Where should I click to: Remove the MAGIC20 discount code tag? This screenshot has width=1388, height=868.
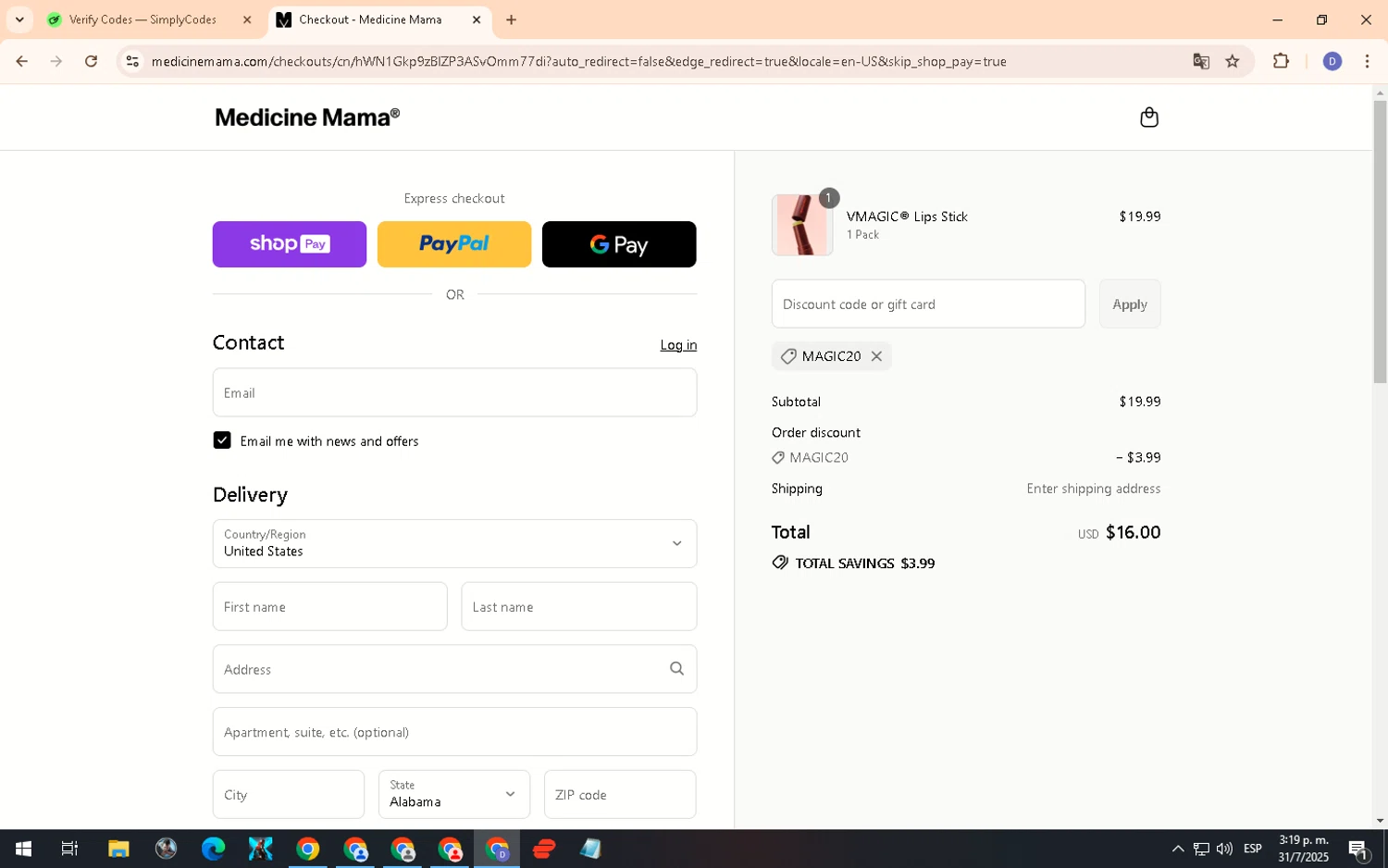876,356
